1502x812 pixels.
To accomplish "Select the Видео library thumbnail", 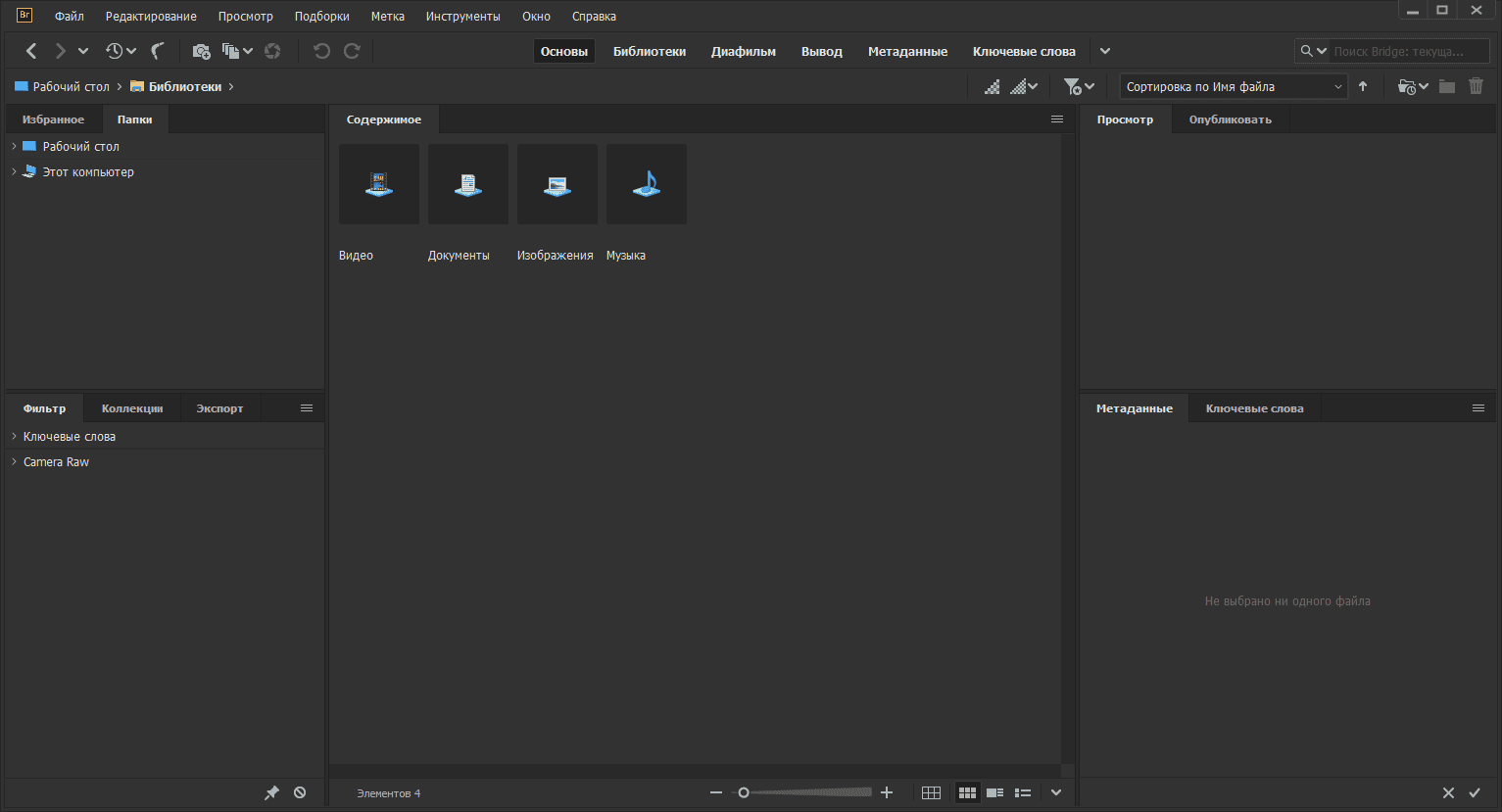I will click(x=379, y=184).
